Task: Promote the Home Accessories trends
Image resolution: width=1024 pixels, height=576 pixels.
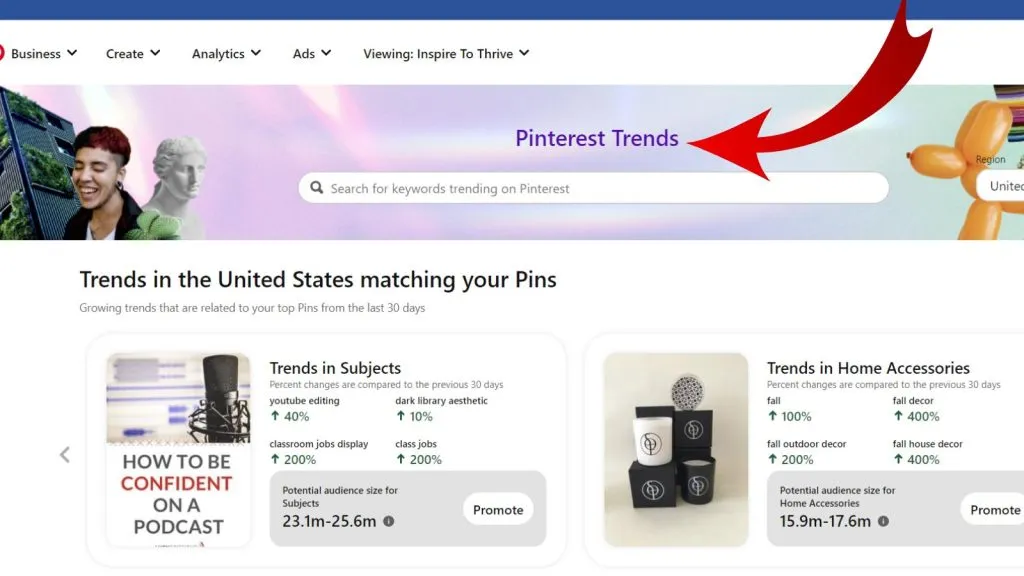Action: click(x=993, y=509)
